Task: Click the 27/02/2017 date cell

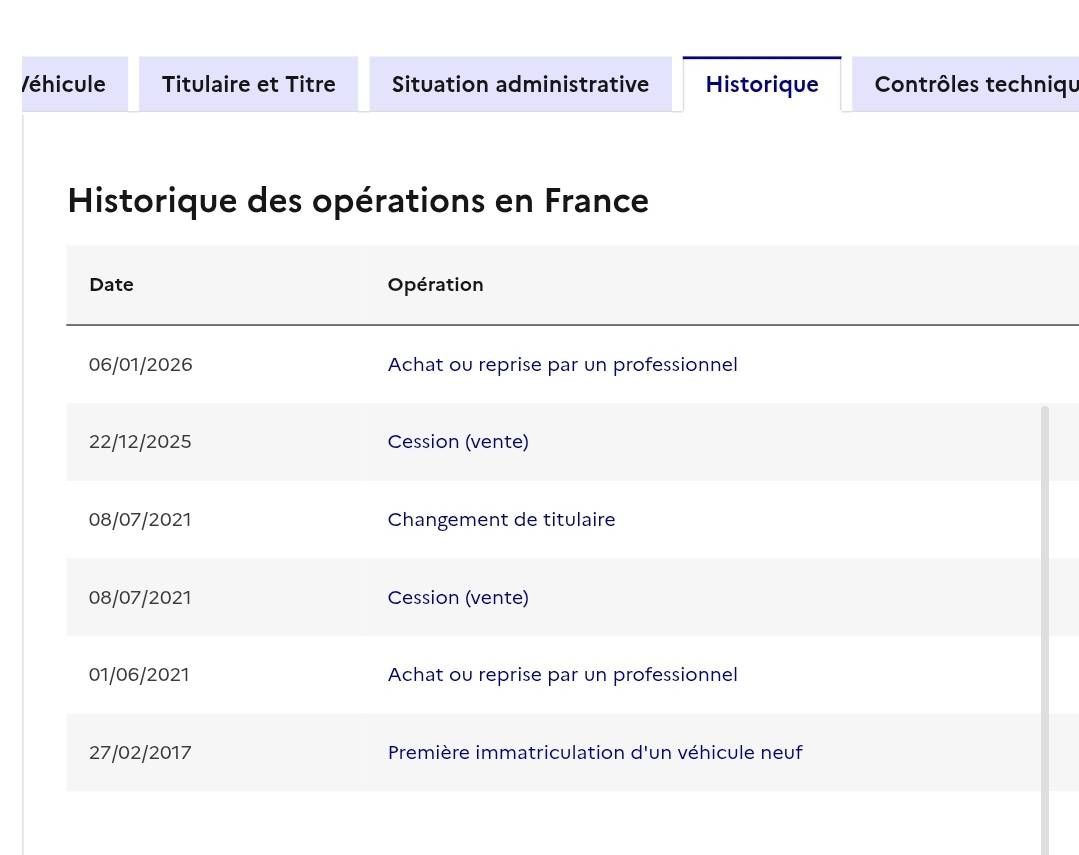Action: [140, 753]
